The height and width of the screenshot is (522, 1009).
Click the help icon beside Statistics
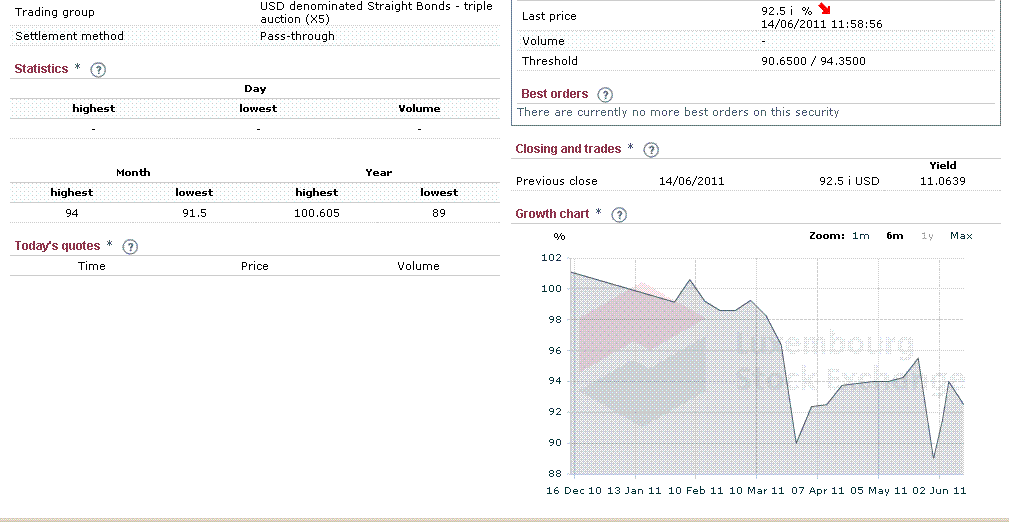click(98, 70)
